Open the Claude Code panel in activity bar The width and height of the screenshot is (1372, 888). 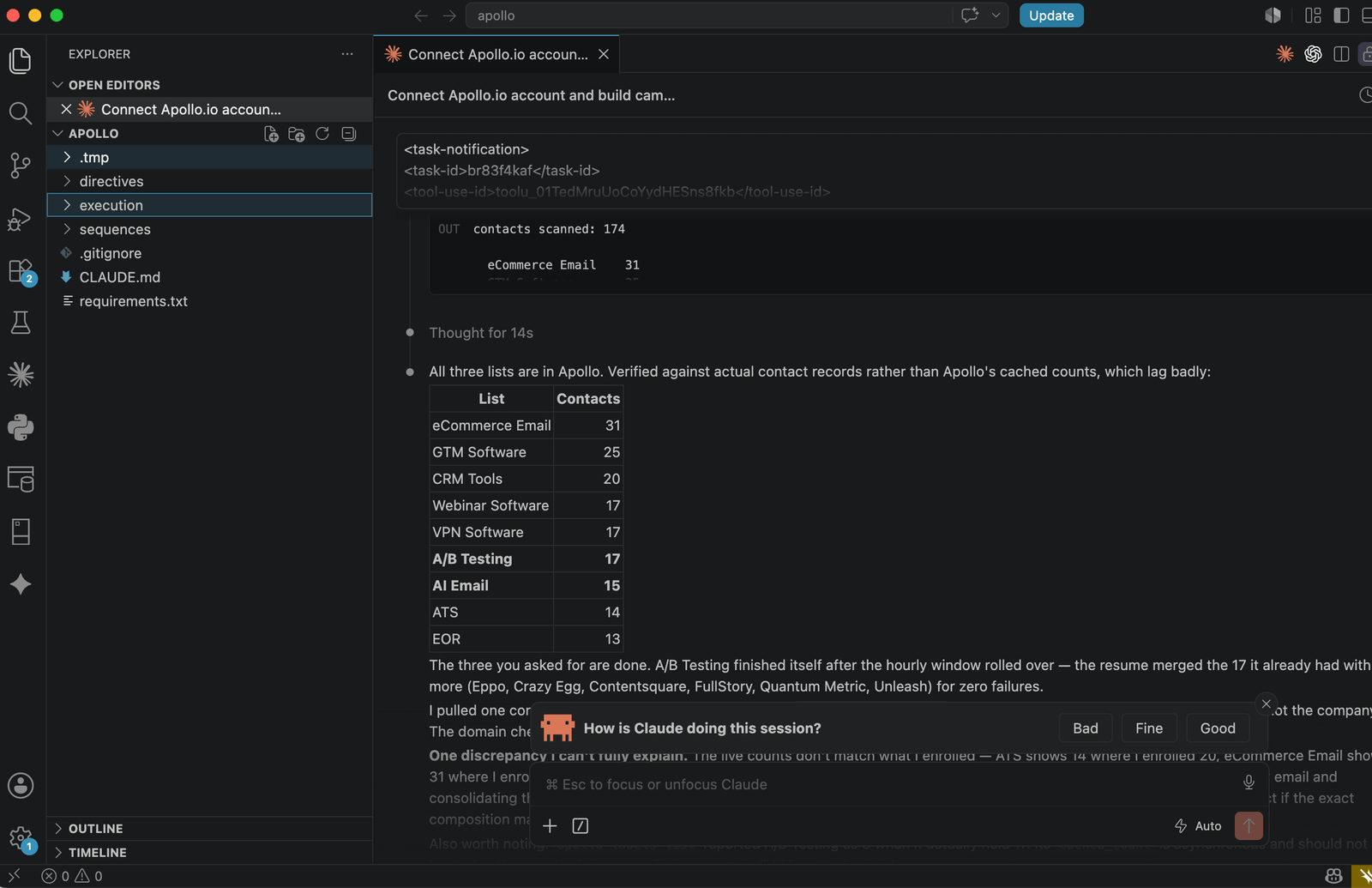(21, 375)
